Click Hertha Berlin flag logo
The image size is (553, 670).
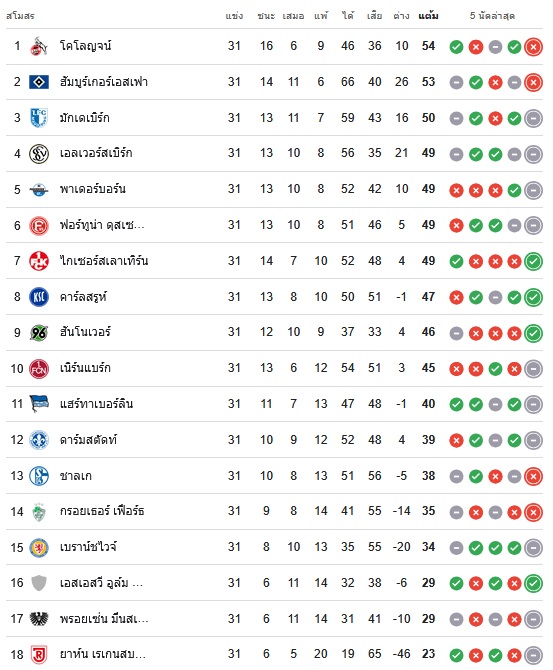[x=38, y=404]
